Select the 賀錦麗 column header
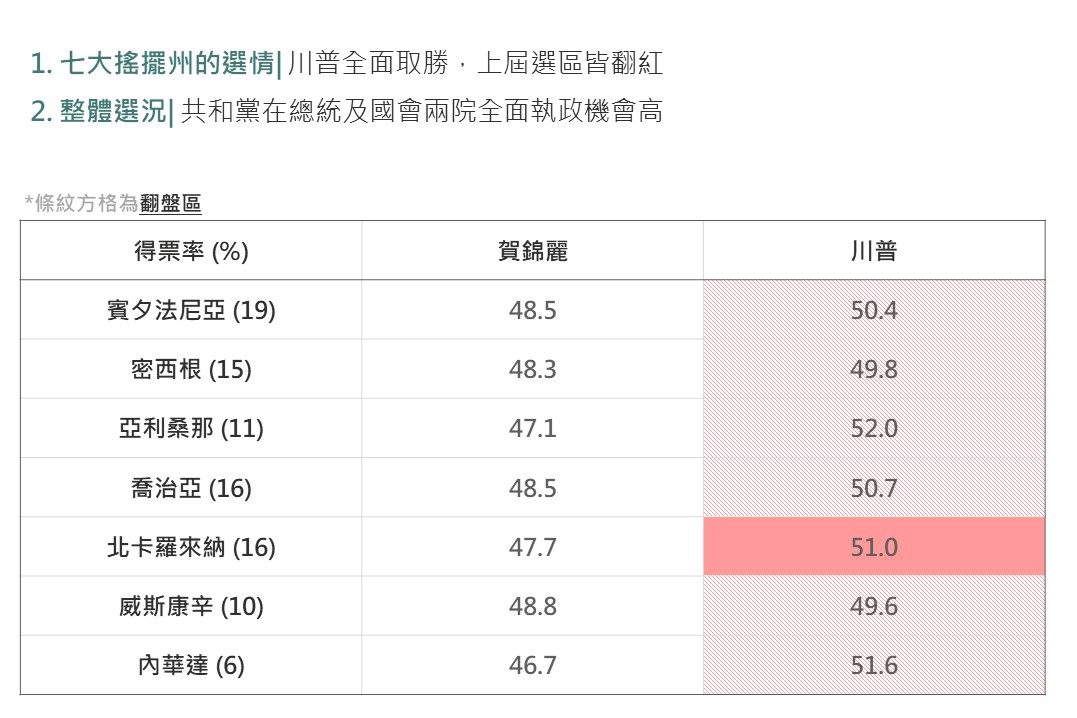Image resolution: width=1077 pixels, height=718 pixels. pos(532,251)
